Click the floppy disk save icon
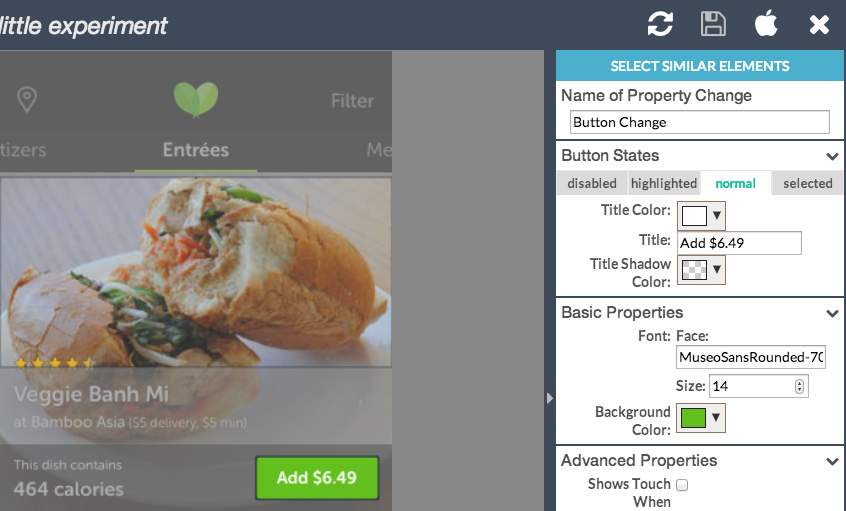Screen dimensions: 846x511 [x=713, y=24]
